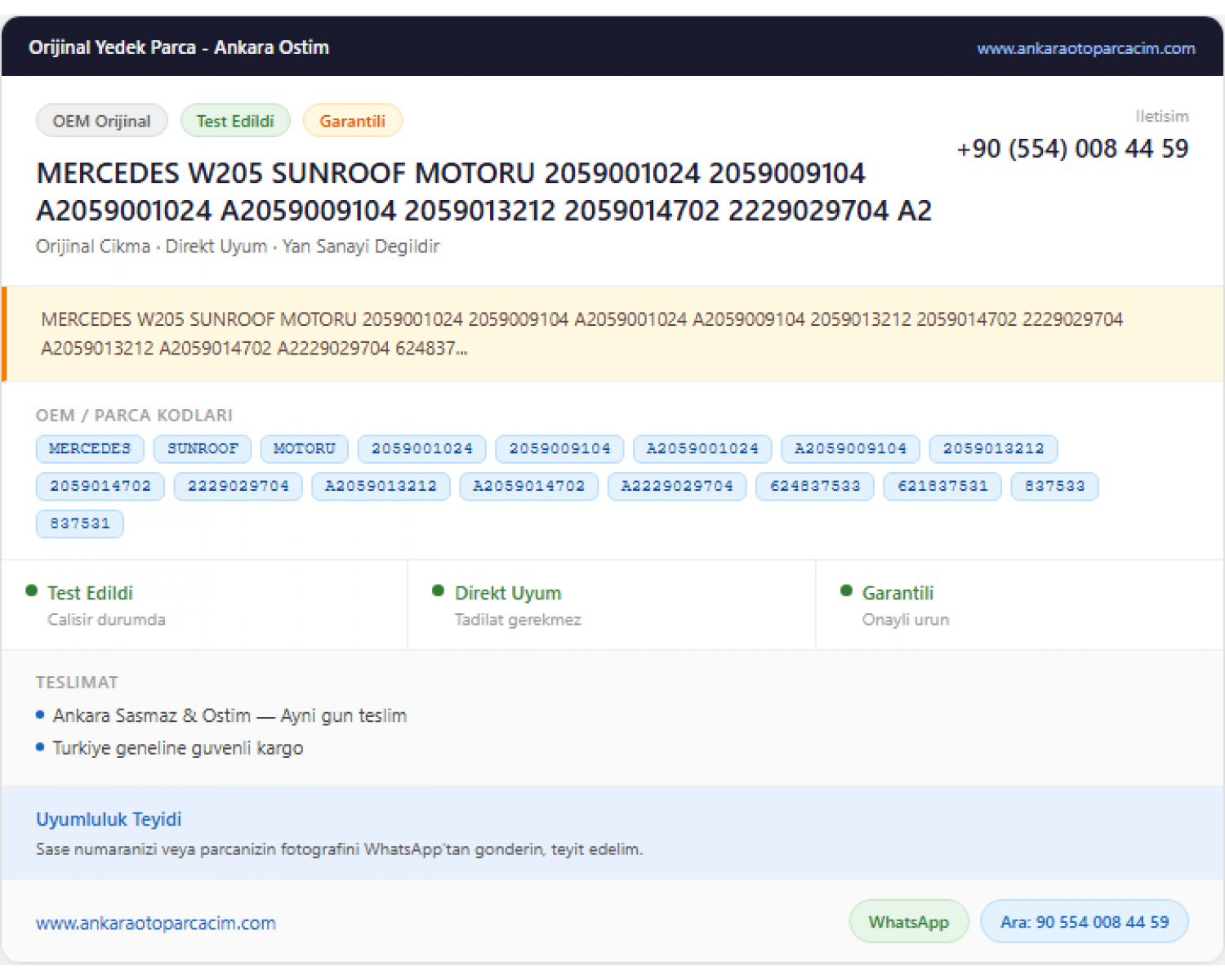Click the green dot beside Garantili feature
Viewport: 1225px width, 980px height.
[x=846, y=590]
